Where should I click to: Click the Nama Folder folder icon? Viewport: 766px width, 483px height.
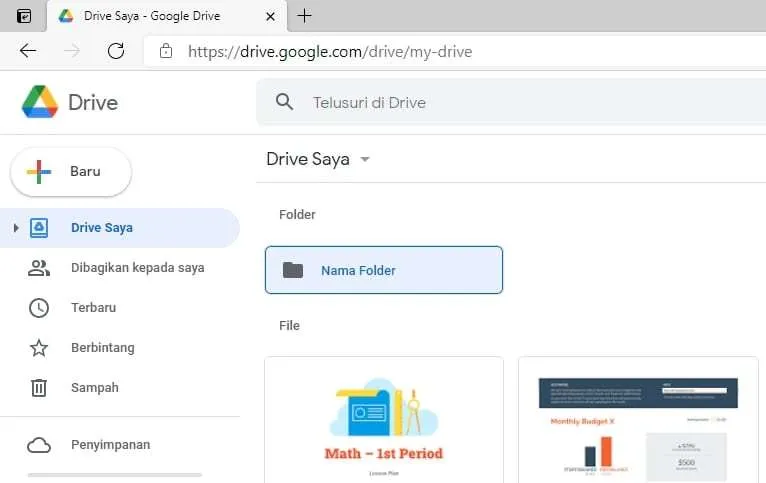[x=293, y=270]
